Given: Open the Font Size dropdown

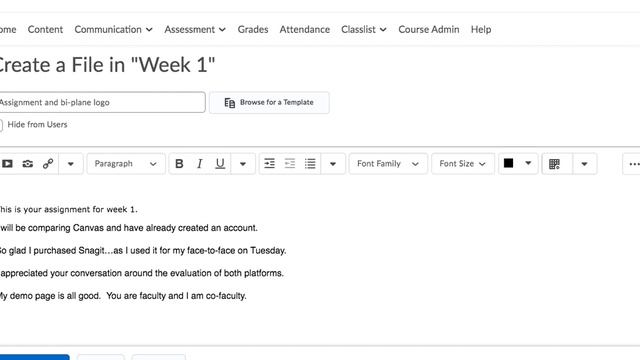Looking at the screenshot, I should (463, 164).
